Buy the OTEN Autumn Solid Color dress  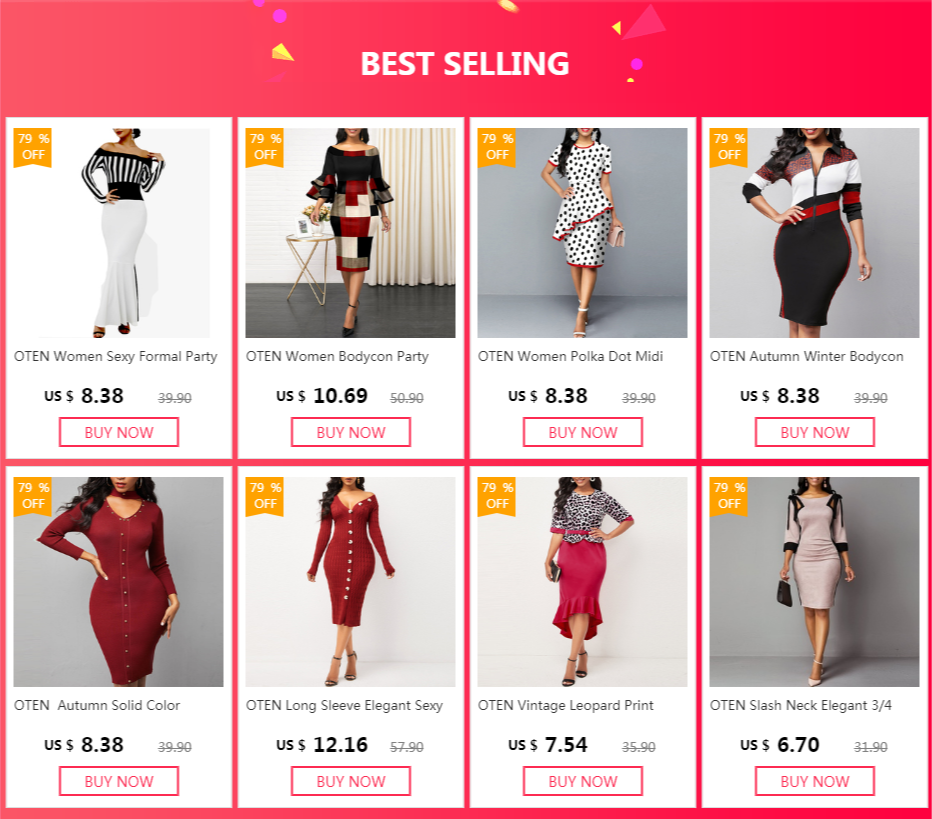(119, 781)
